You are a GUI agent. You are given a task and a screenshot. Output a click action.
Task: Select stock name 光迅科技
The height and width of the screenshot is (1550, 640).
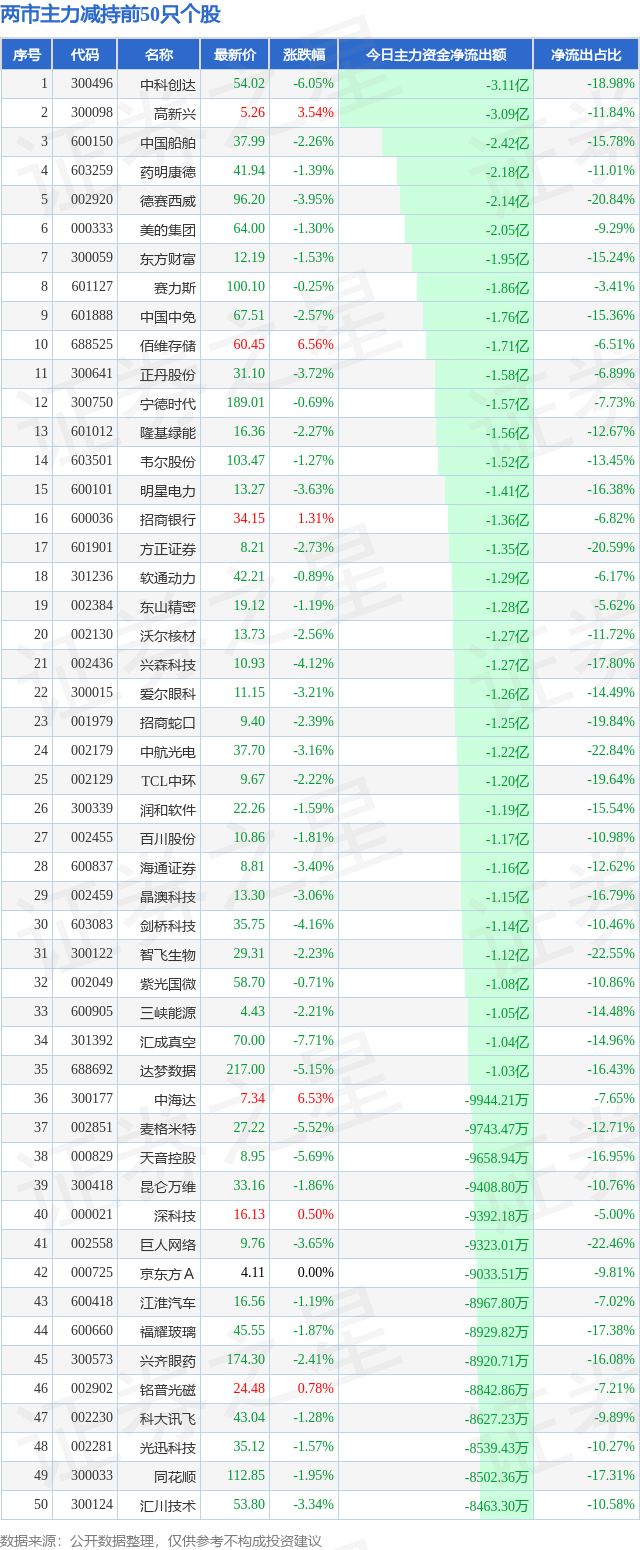tap(168, 1447)
